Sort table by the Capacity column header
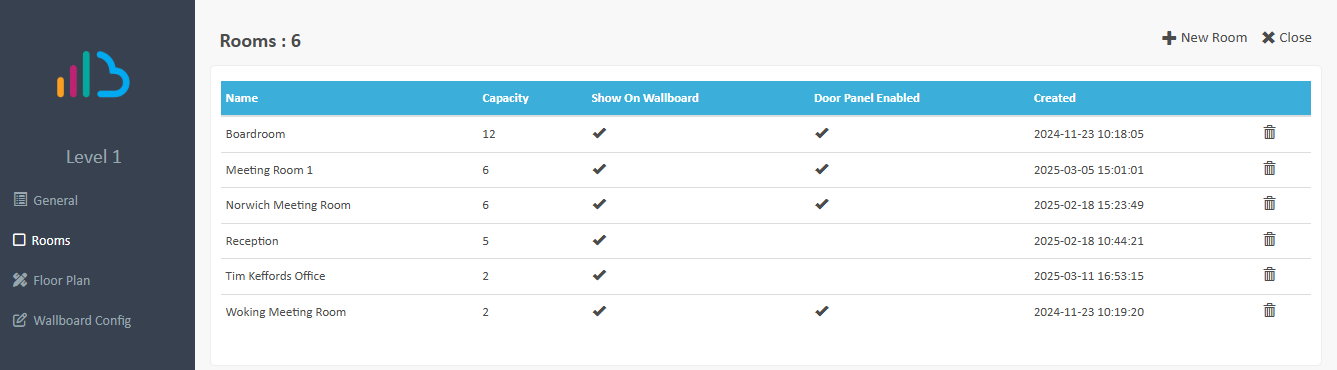The image size is (1337, 370). [505, 98]
